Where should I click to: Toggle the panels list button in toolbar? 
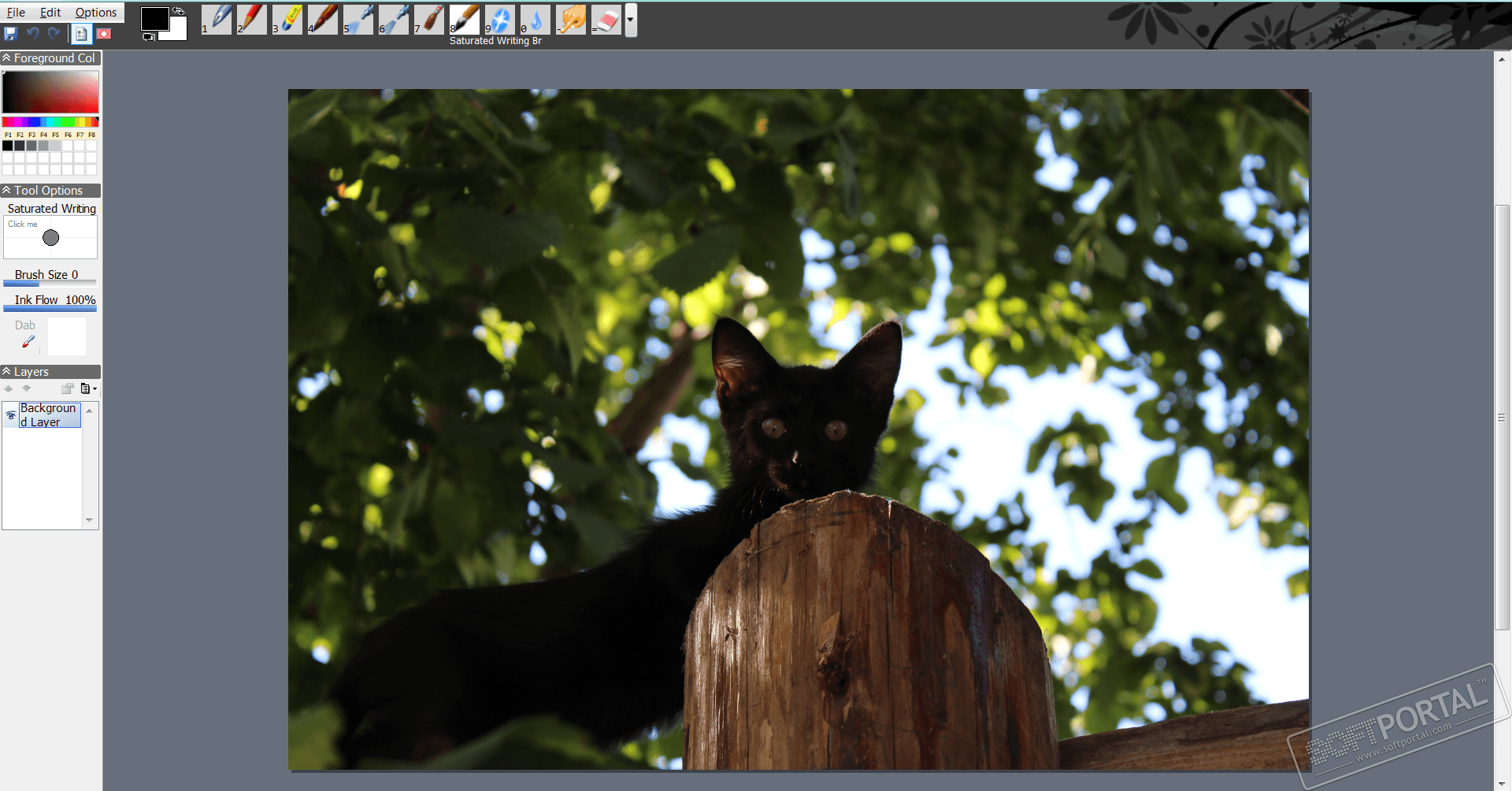[x=81, y=34]
